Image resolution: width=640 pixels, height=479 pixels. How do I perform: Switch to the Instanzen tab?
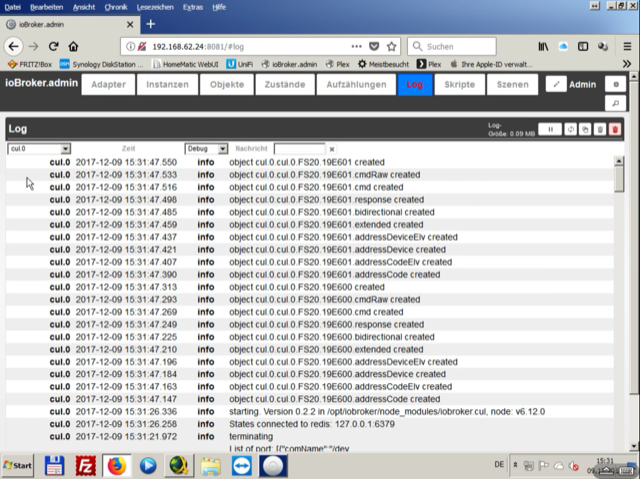click(x=167, y=84)
